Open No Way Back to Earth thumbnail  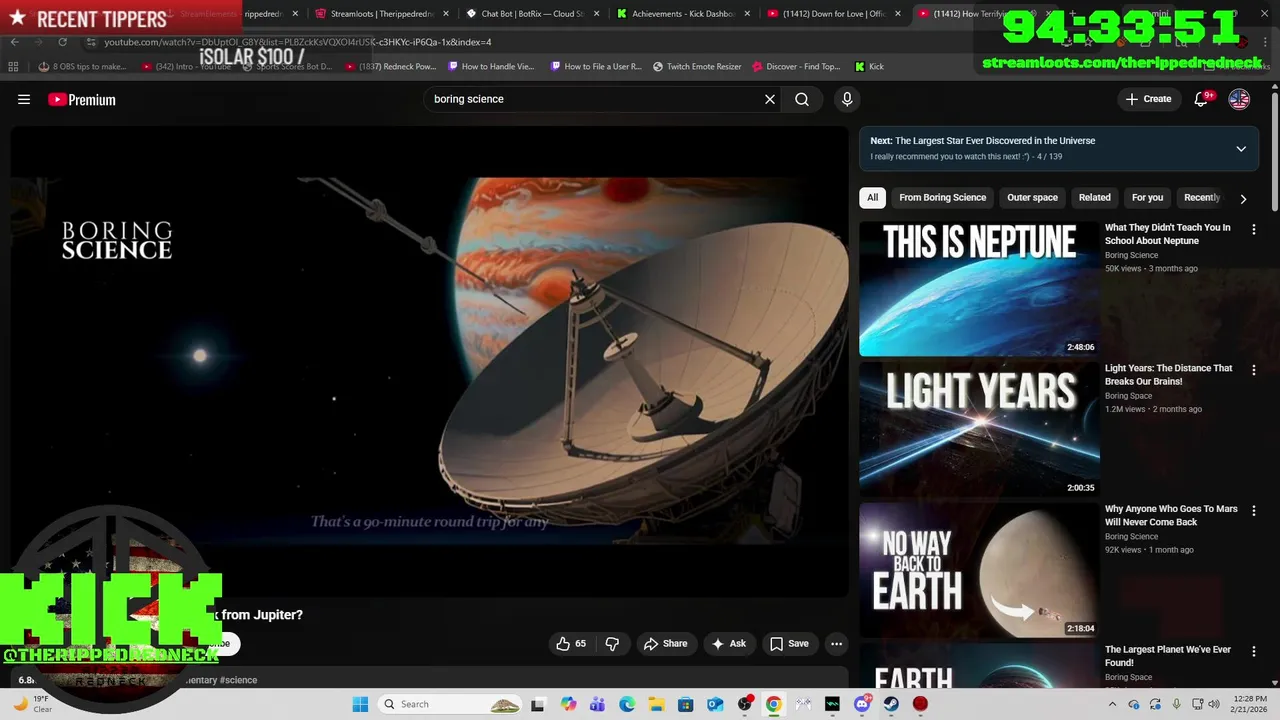click(x=979, y=570)
